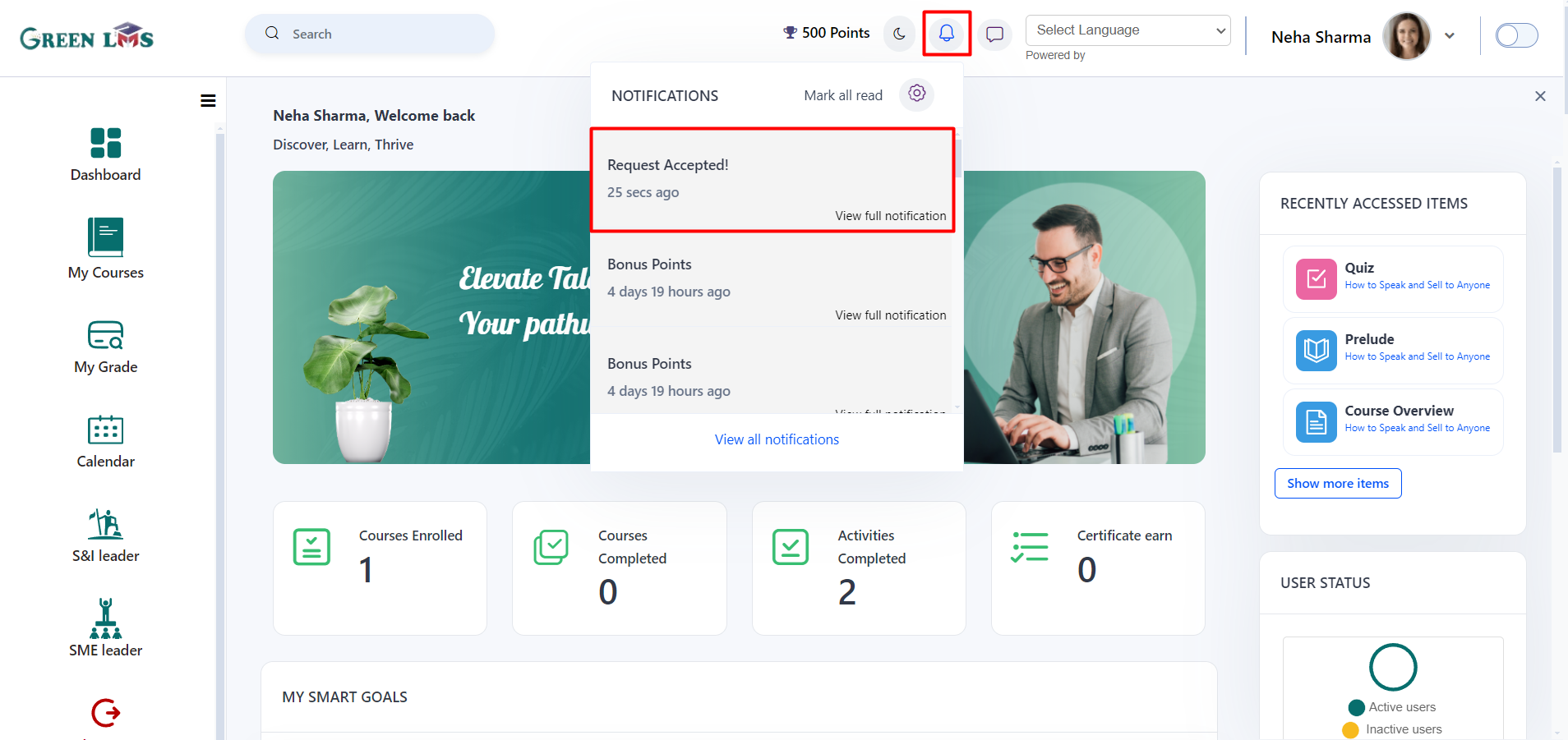The height and width of the screenshot is (740, 1568).
Task: Select the Request Accepted! notification
Action: pos(772,180)
